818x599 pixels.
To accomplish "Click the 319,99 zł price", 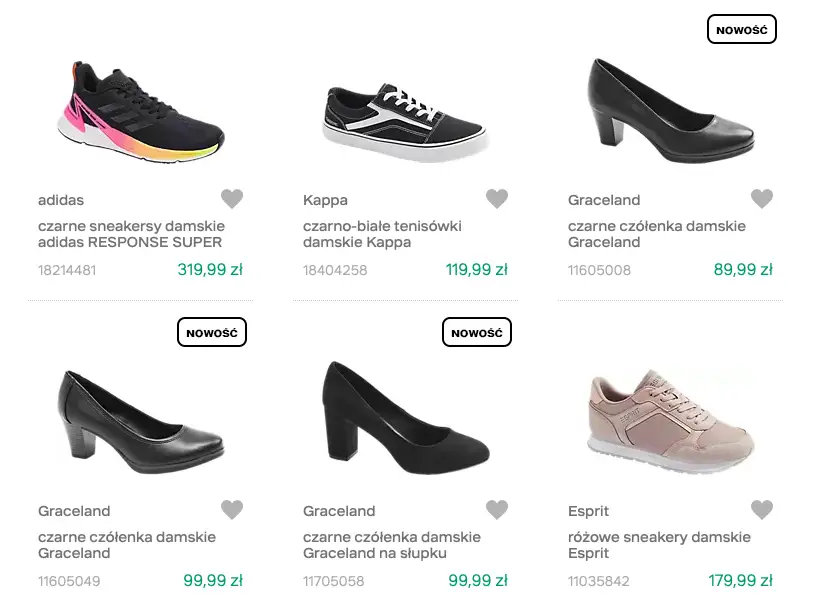I will coord(210,269).
